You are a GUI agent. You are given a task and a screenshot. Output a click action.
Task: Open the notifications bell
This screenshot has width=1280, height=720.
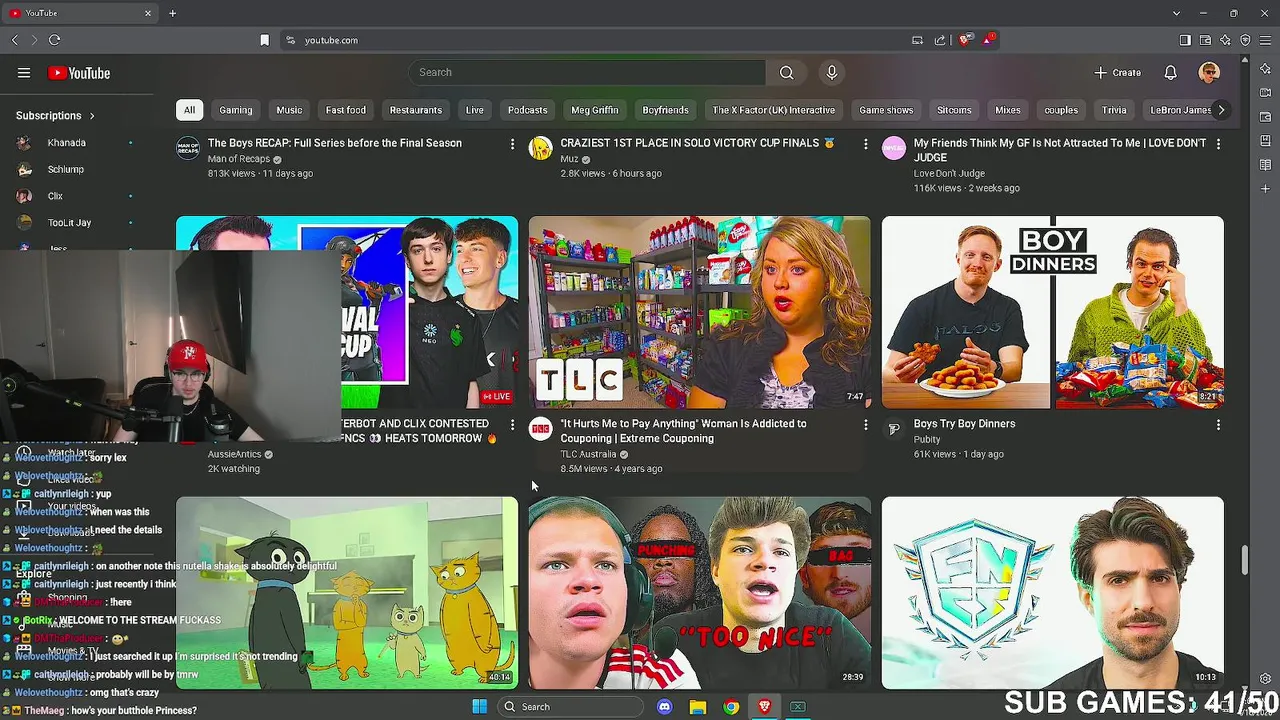point(1170,72)
